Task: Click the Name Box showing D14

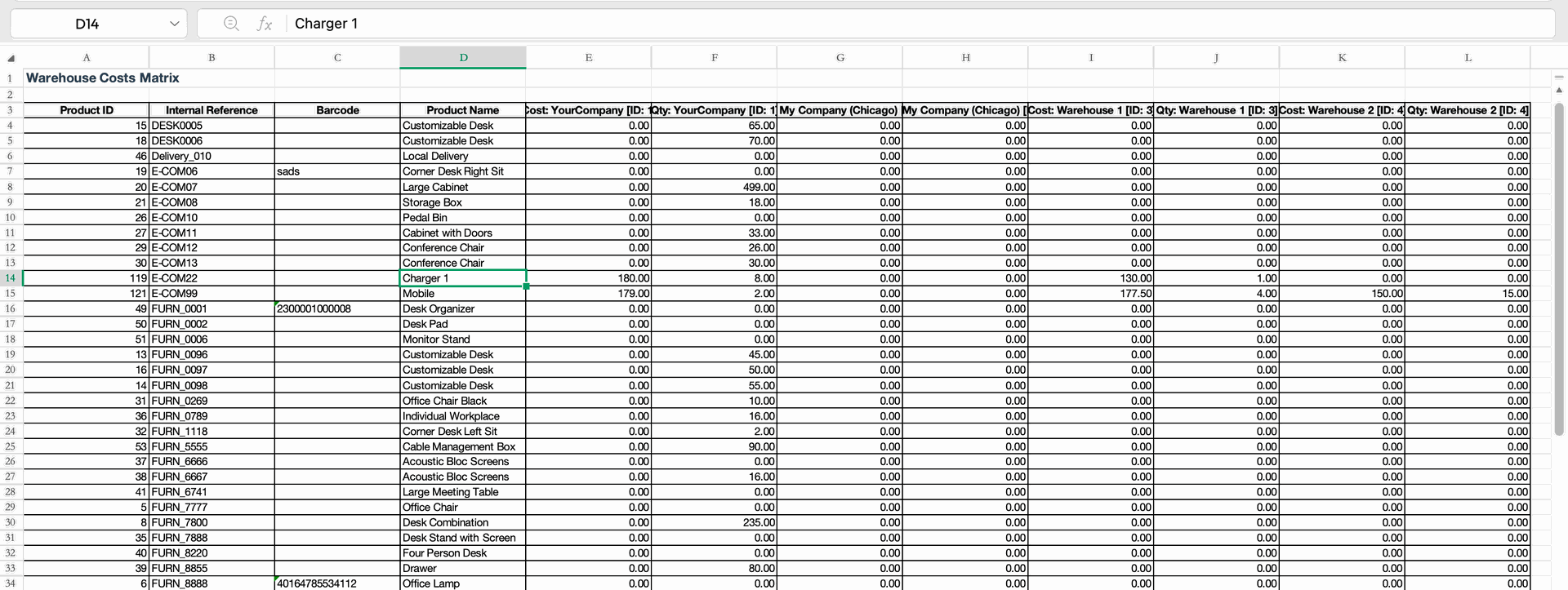Action: click(x=87, y=24)
